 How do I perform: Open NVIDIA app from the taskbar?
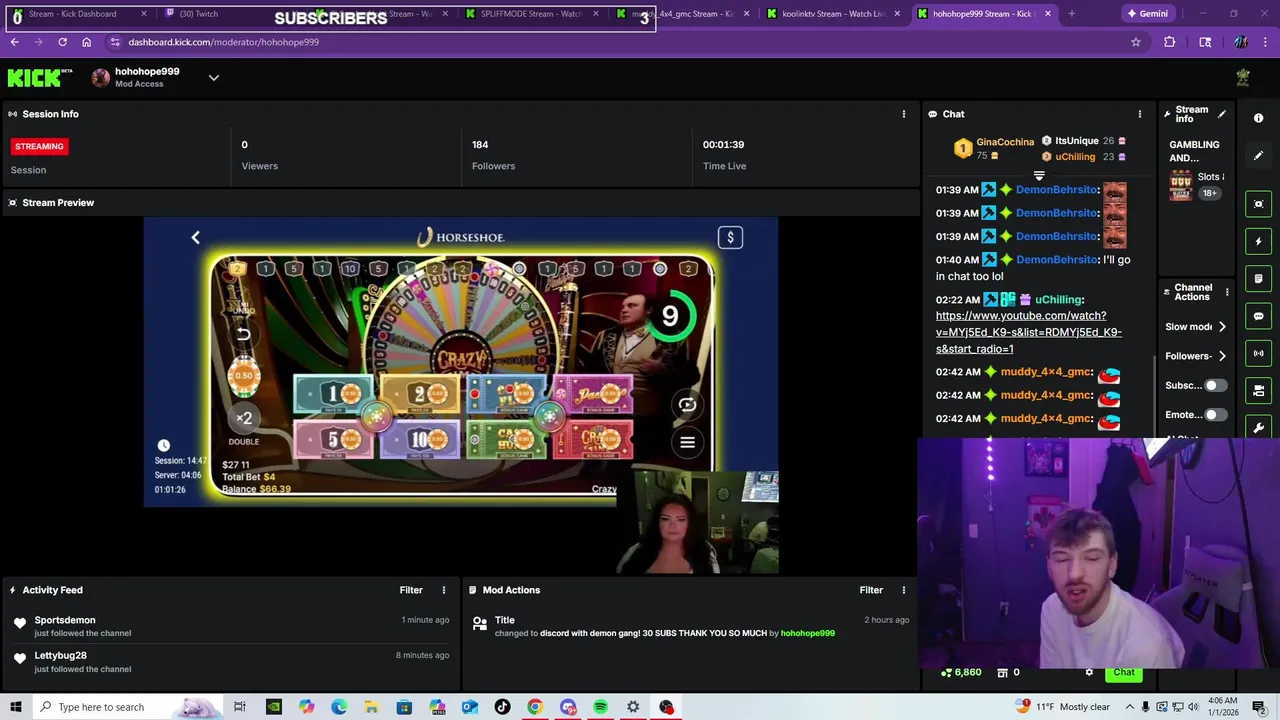click(273, 707)
